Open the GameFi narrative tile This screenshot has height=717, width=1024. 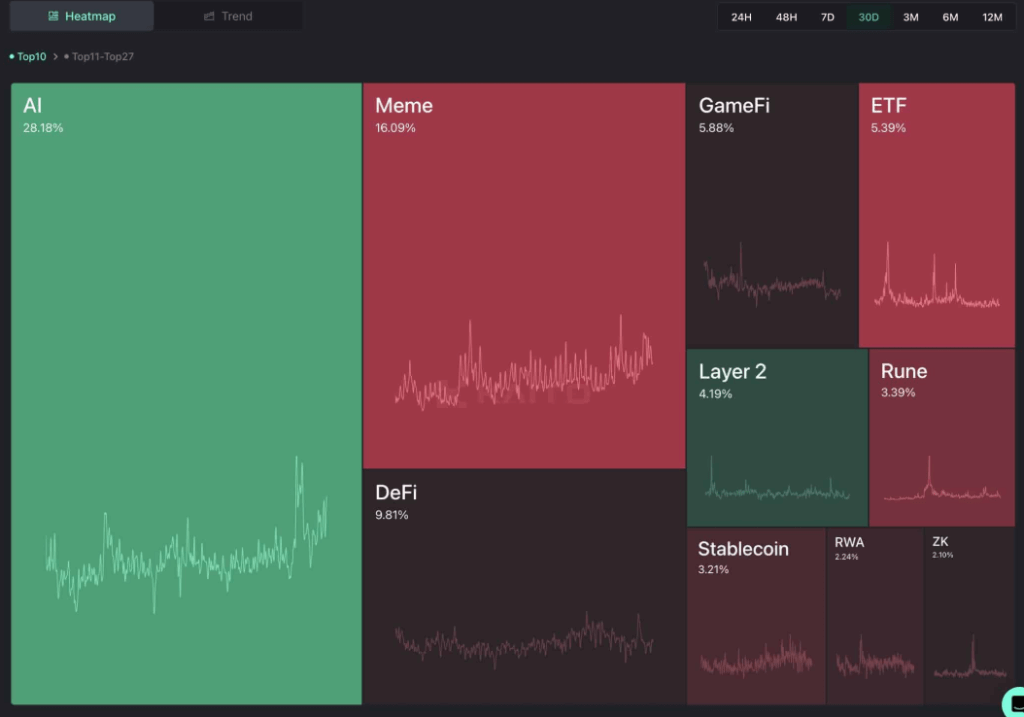tap(772, 215)
